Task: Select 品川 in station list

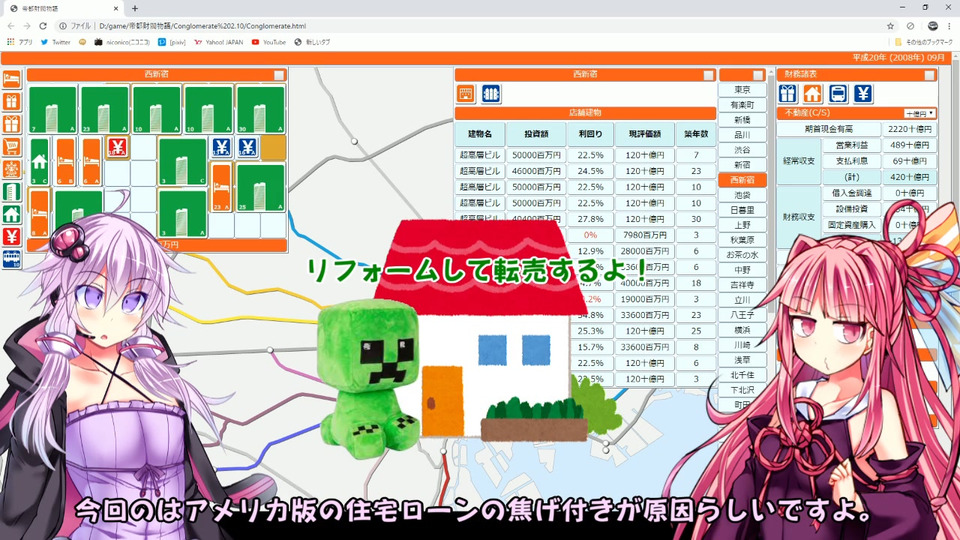Action: coord(742,135)
